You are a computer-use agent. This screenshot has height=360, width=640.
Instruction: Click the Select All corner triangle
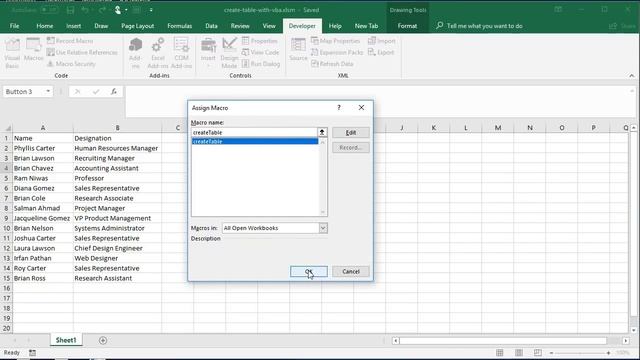tap(7, 128)
